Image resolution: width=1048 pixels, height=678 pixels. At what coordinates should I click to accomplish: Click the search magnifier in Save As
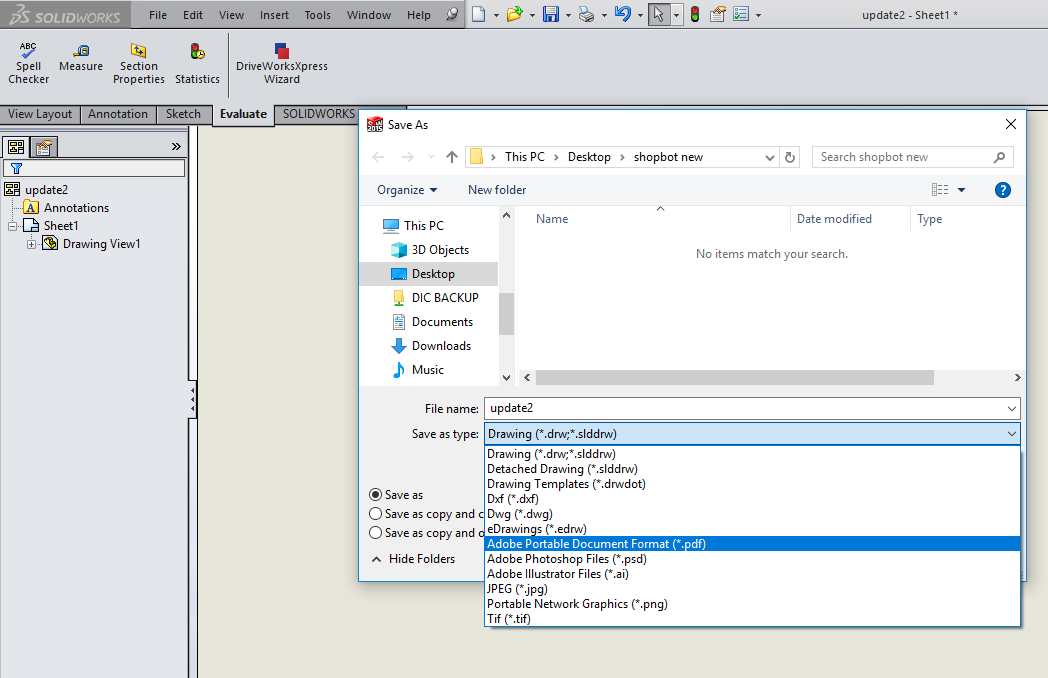tap(999, 157)
